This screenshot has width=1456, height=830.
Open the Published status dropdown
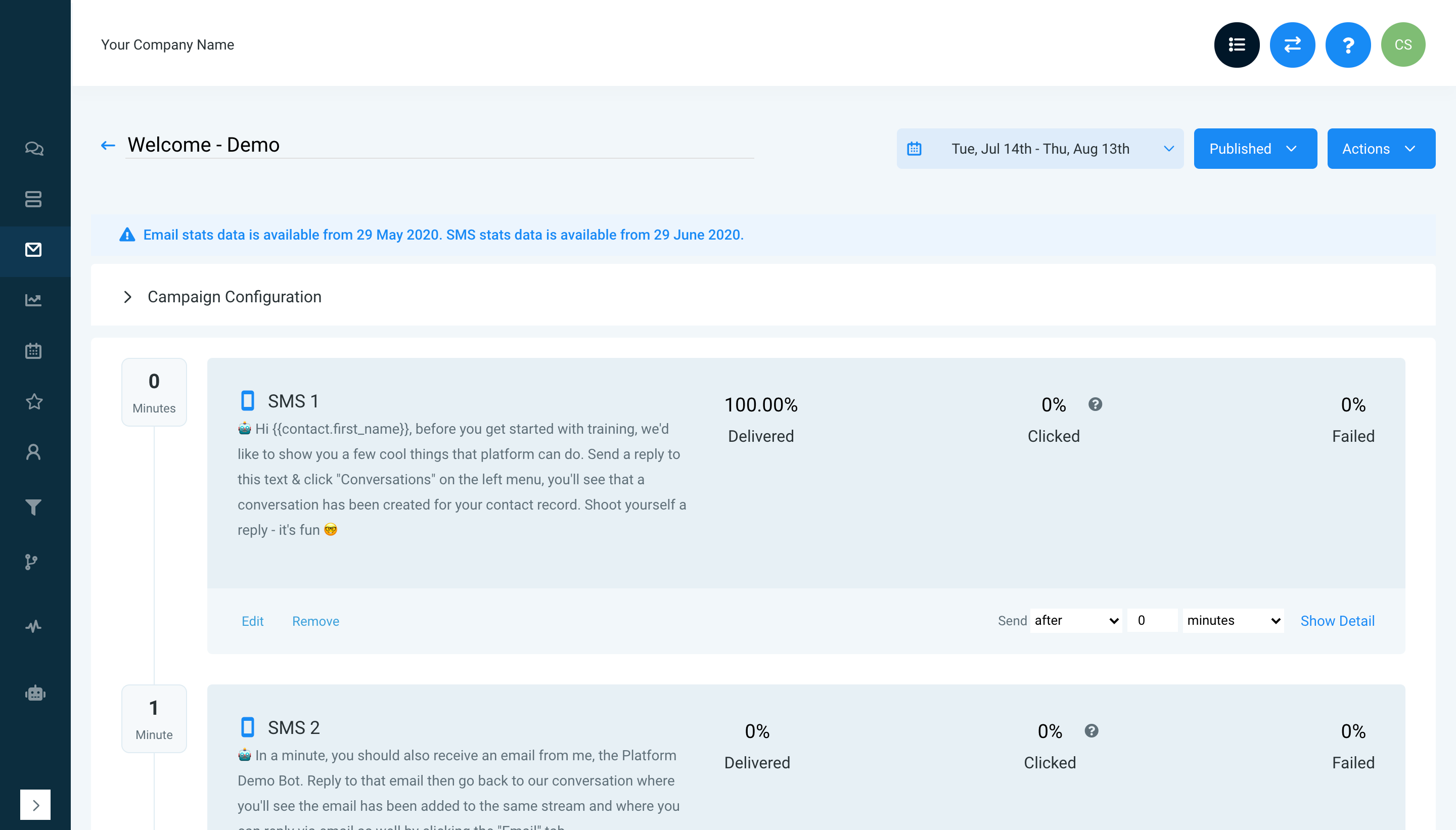(x=1255, y=149)
